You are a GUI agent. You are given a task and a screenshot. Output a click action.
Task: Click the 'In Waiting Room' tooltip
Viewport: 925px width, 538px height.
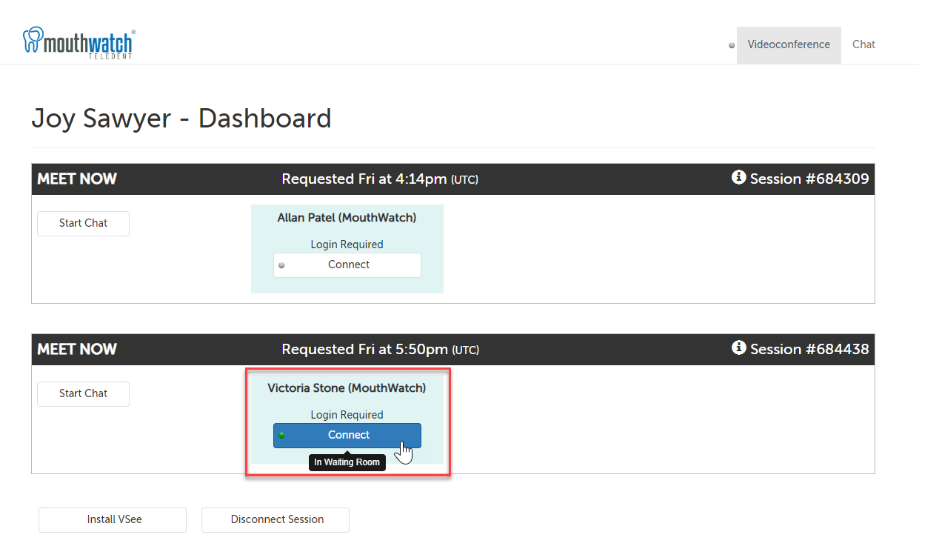coord(347,462)
